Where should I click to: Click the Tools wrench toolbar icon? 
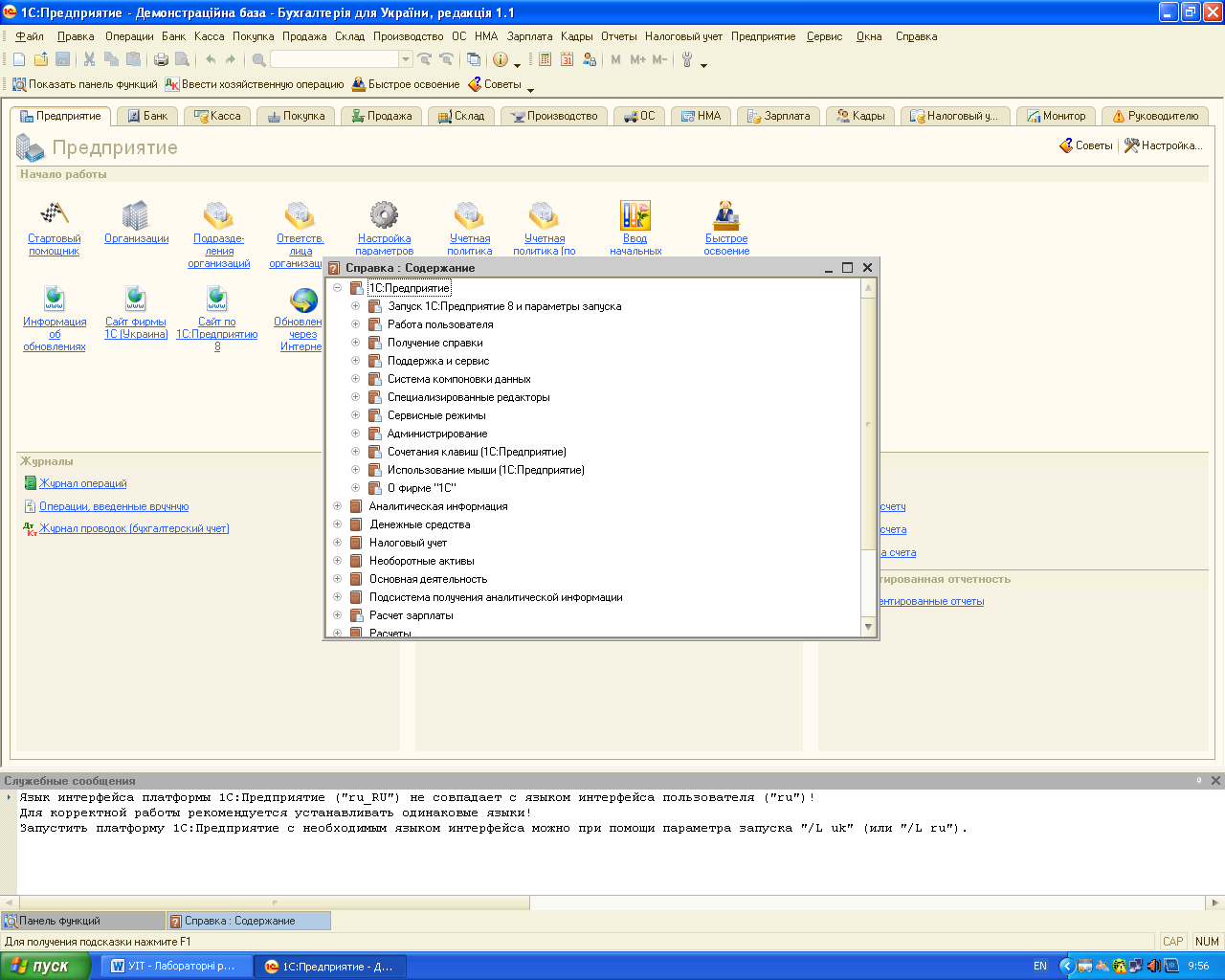687,59
